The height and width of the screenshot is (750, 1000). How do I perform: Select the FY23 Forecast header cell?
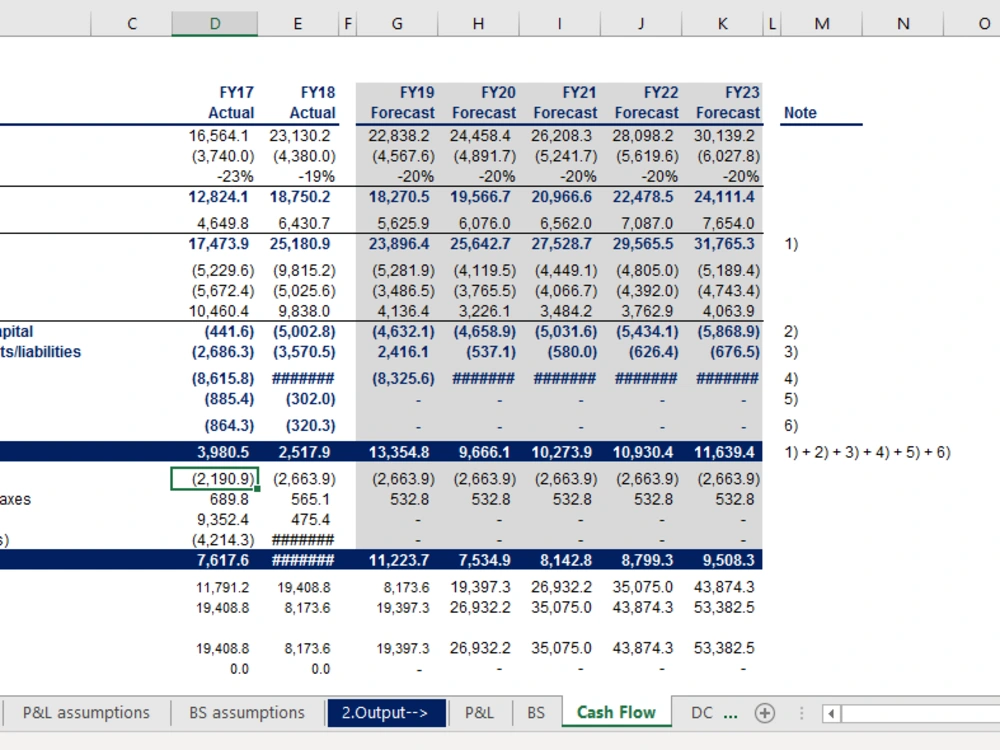click(728, 103)
